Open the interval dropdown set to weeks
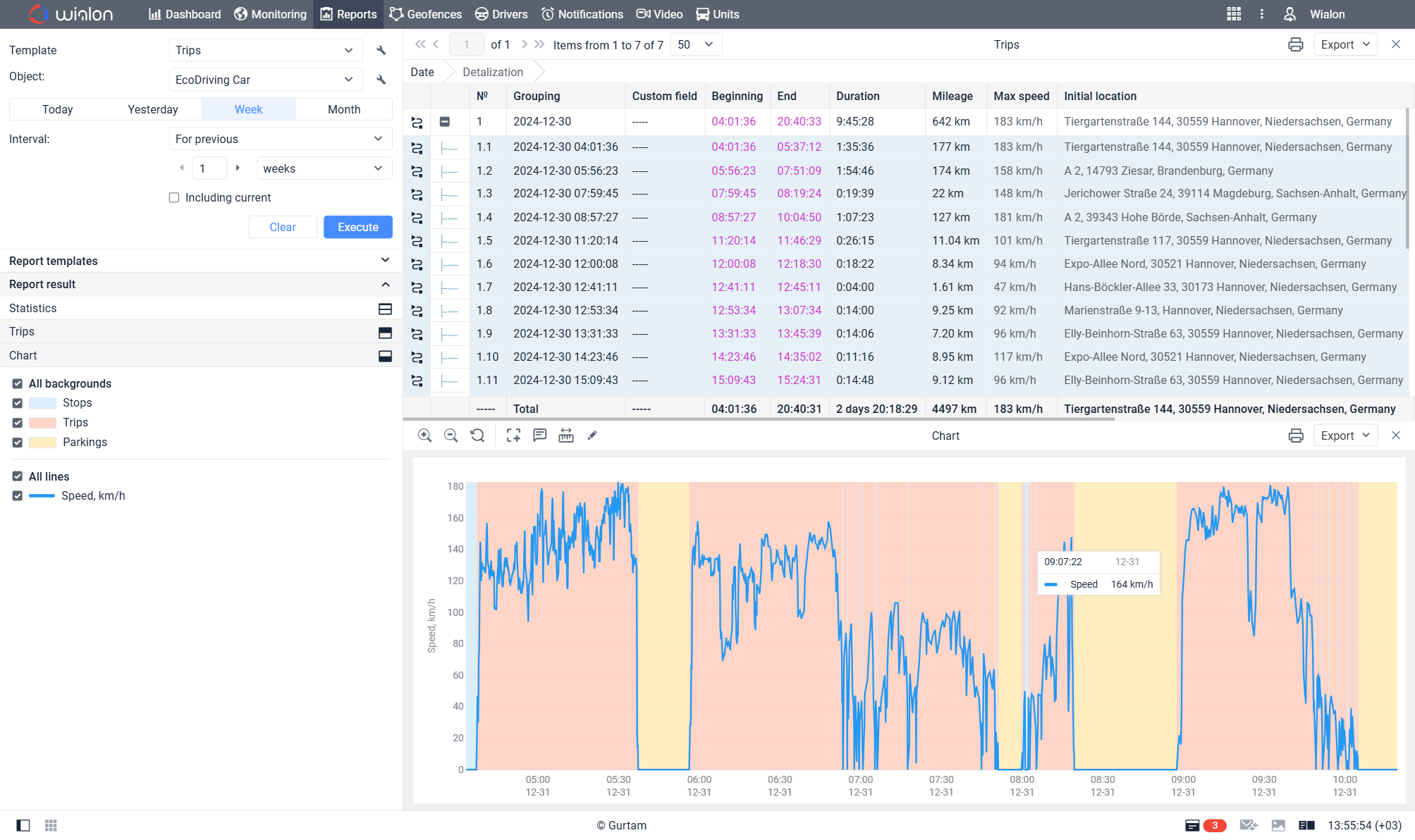The width and height of the screenshot is (1415, 840). [x=324, y=168]
